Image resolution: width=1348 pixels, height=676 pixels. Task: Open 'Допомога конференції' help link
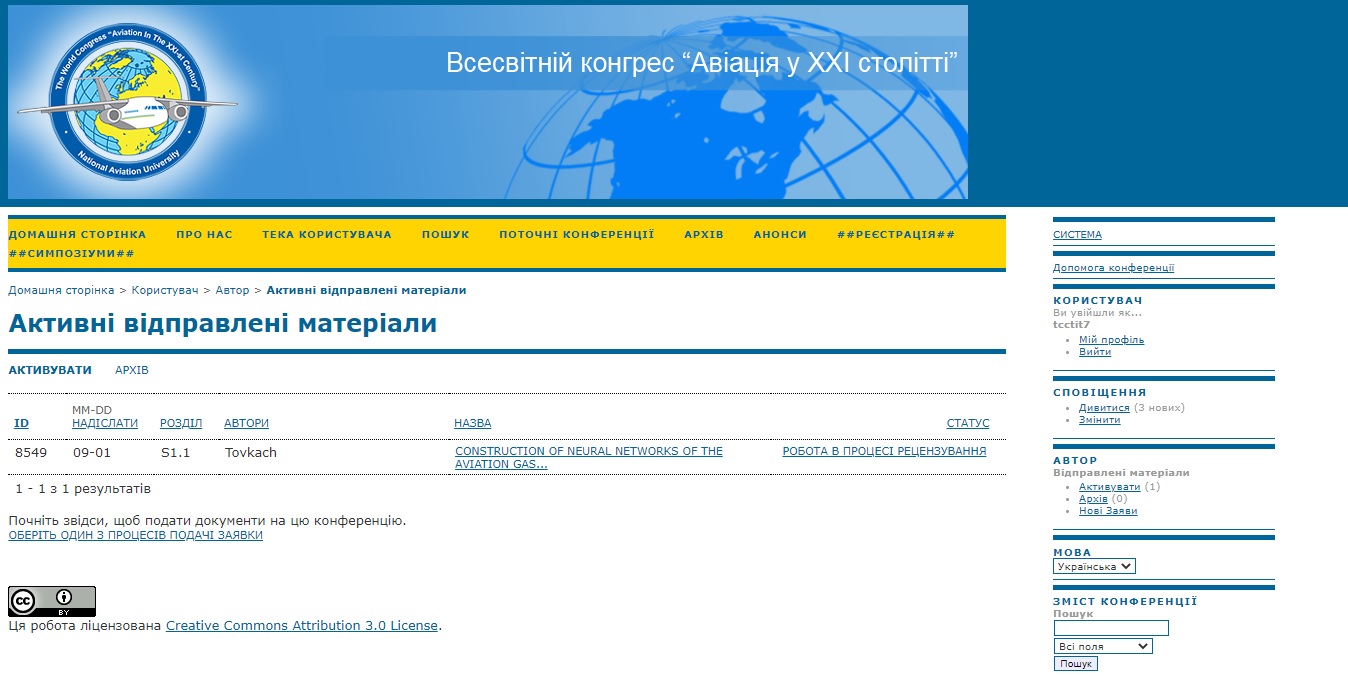[1114, 268]
